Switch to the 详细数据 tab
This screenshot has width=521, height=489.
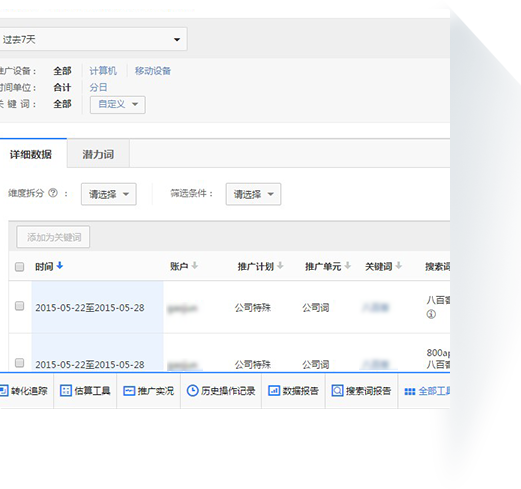[x=31, y=154]
